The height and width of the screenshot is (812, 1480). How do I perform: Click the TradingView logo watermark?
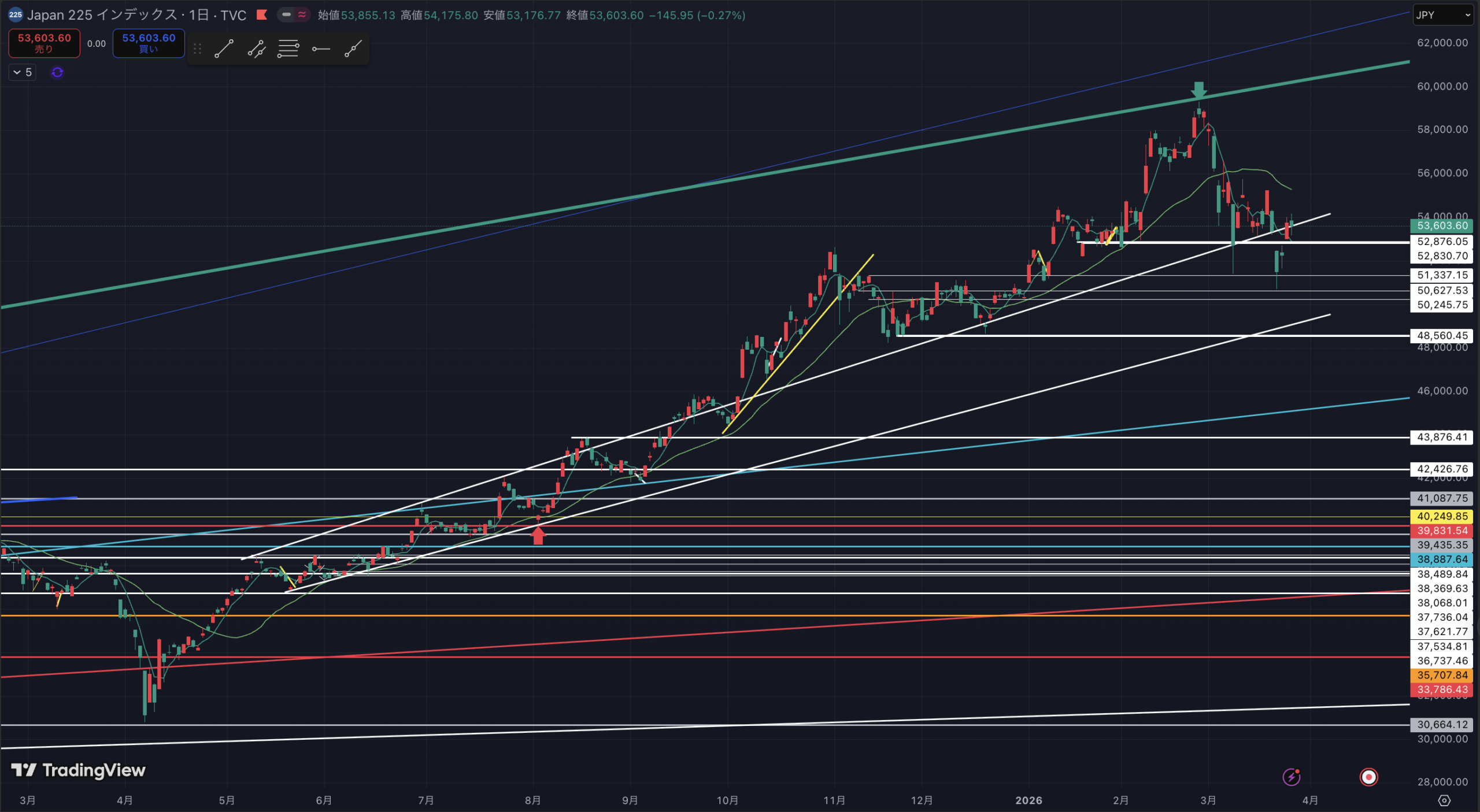79,770
